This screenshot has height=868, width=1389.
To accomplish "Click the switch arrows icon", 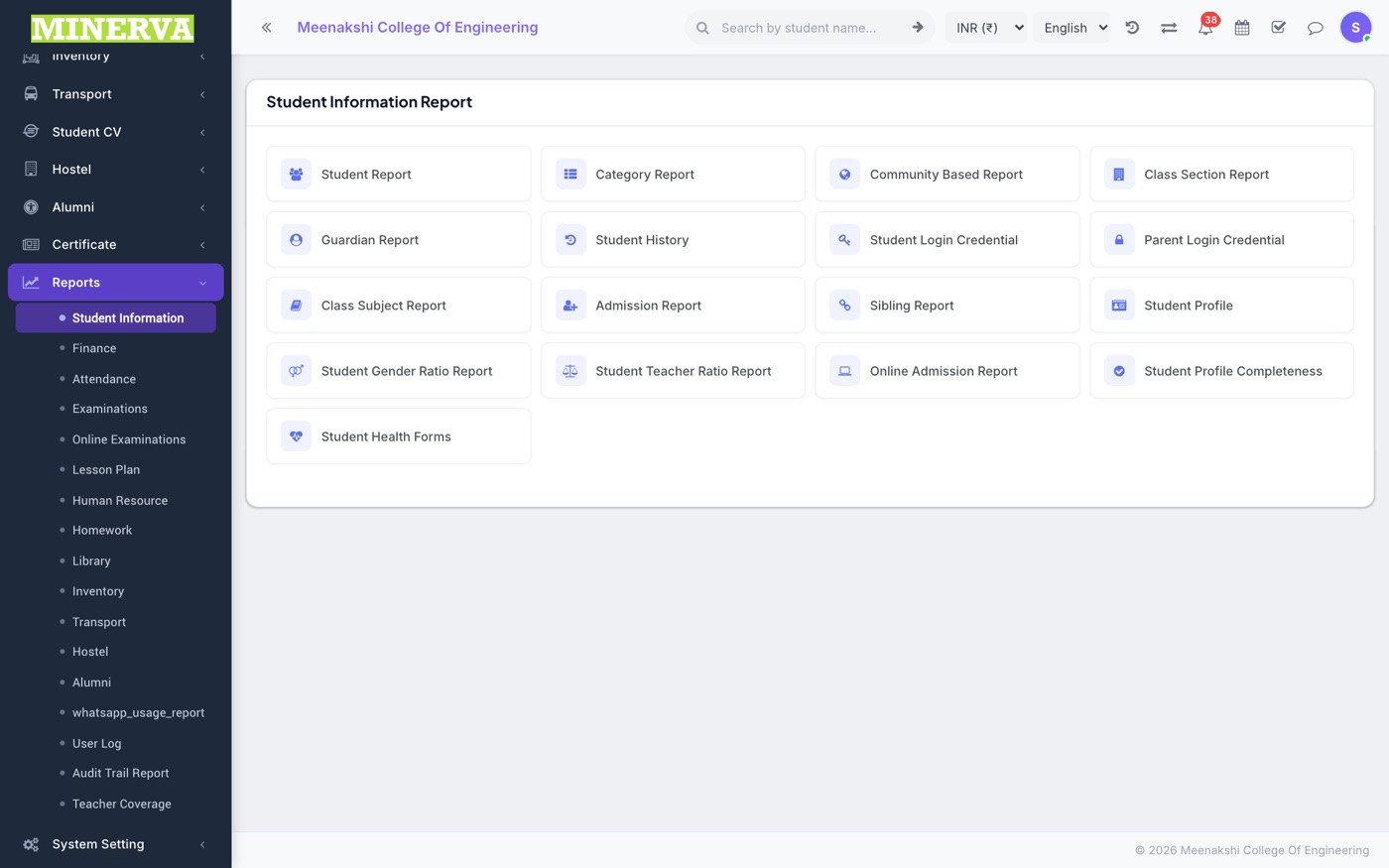I will 1169,28.
